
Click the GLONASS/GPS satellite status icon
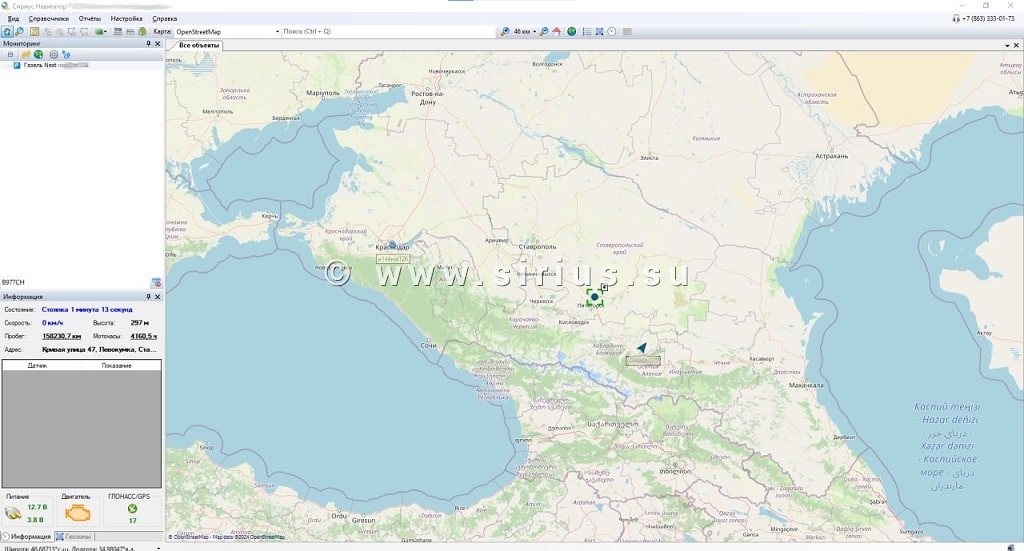click(x=132, y=508)
